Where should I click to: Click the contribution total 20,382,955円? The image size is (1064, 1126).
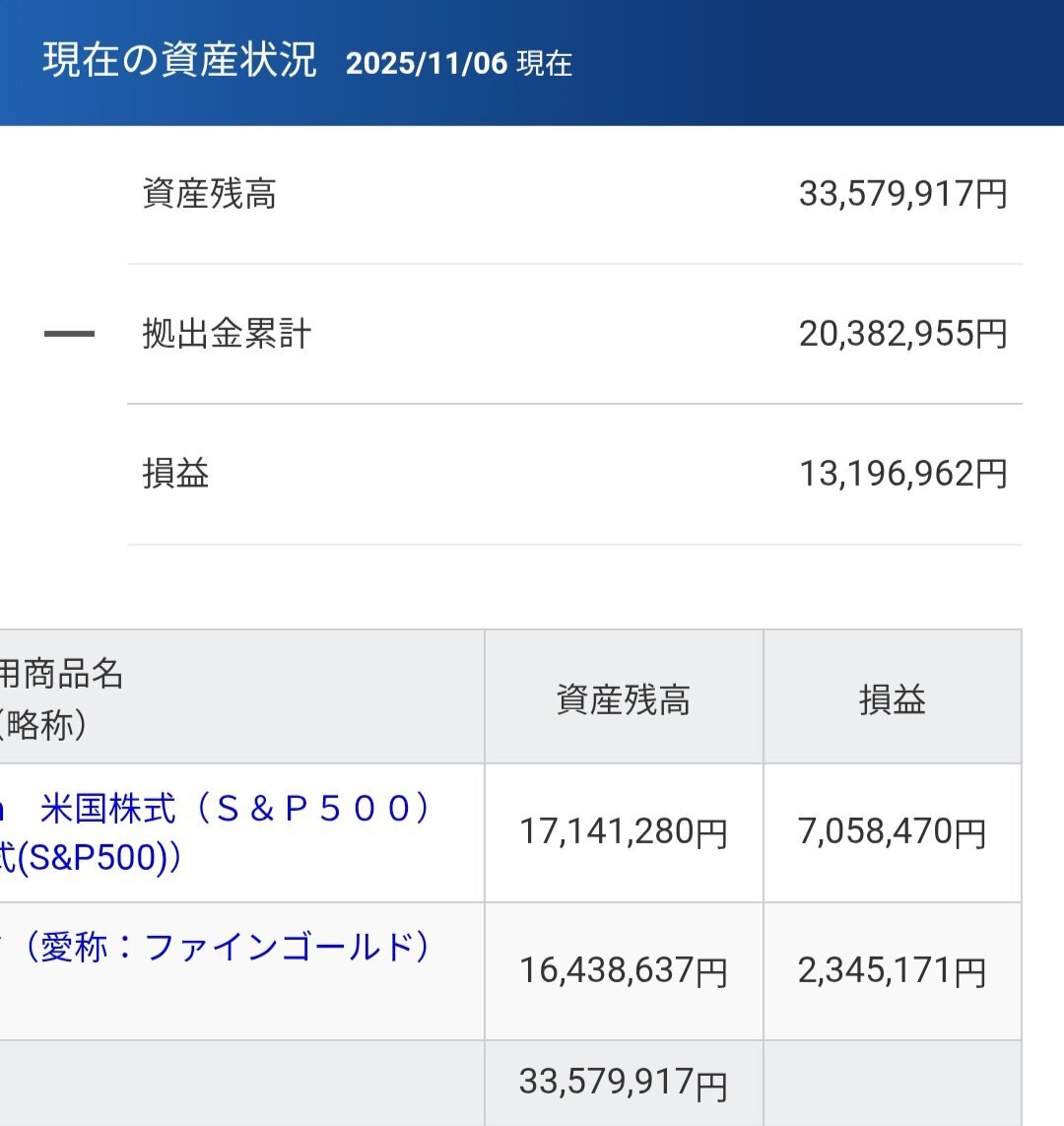pyautogui.click(x=902, y=334)
